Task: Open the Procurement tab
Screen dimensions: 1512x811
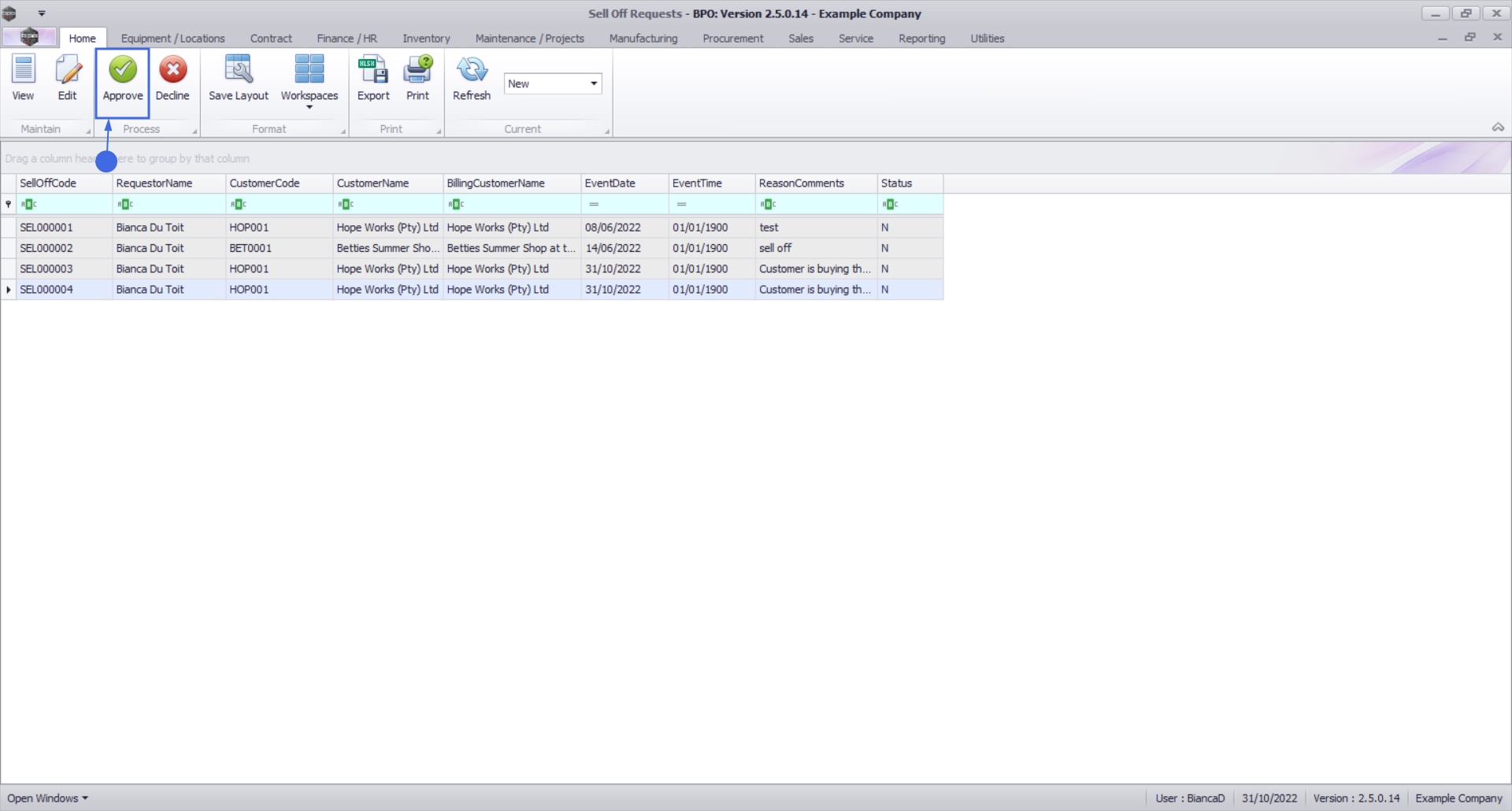Action: pyautogui.click(x=732, y=38)
